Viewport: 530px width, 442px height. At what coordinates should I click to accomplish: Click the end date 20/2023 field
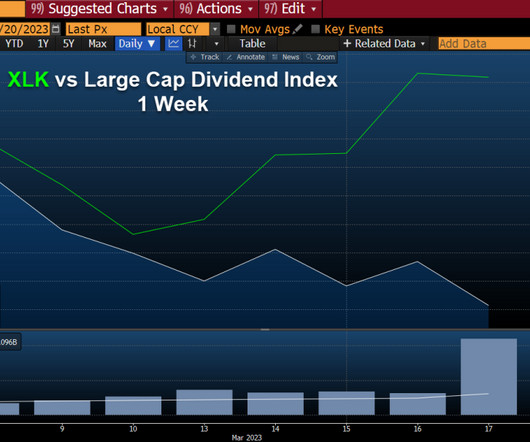[25, 29]
